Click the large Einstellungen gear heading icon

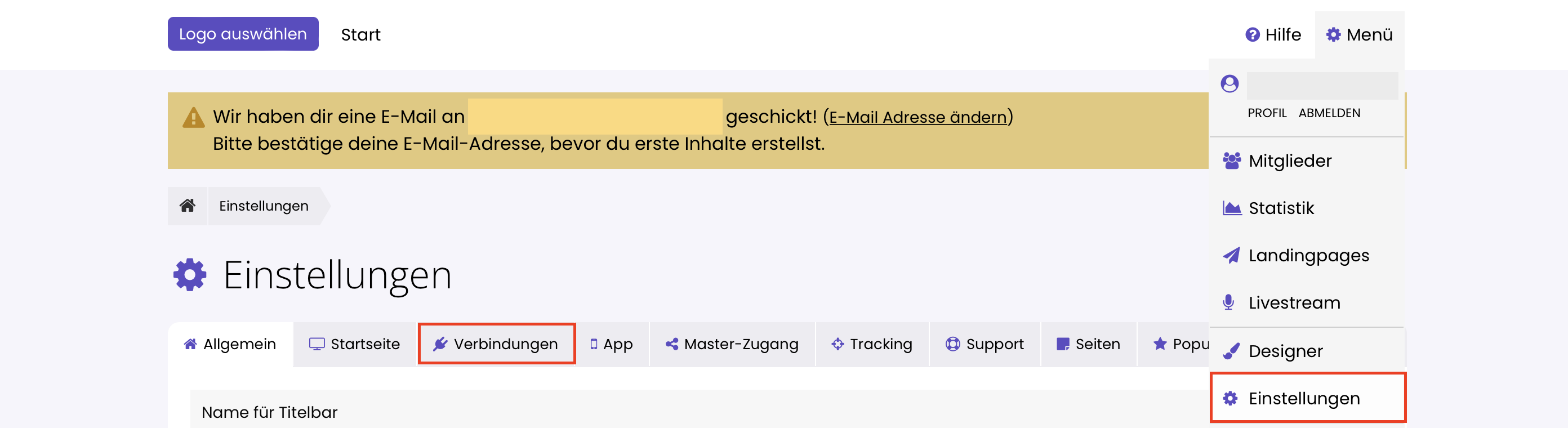[x=190, y=275]
